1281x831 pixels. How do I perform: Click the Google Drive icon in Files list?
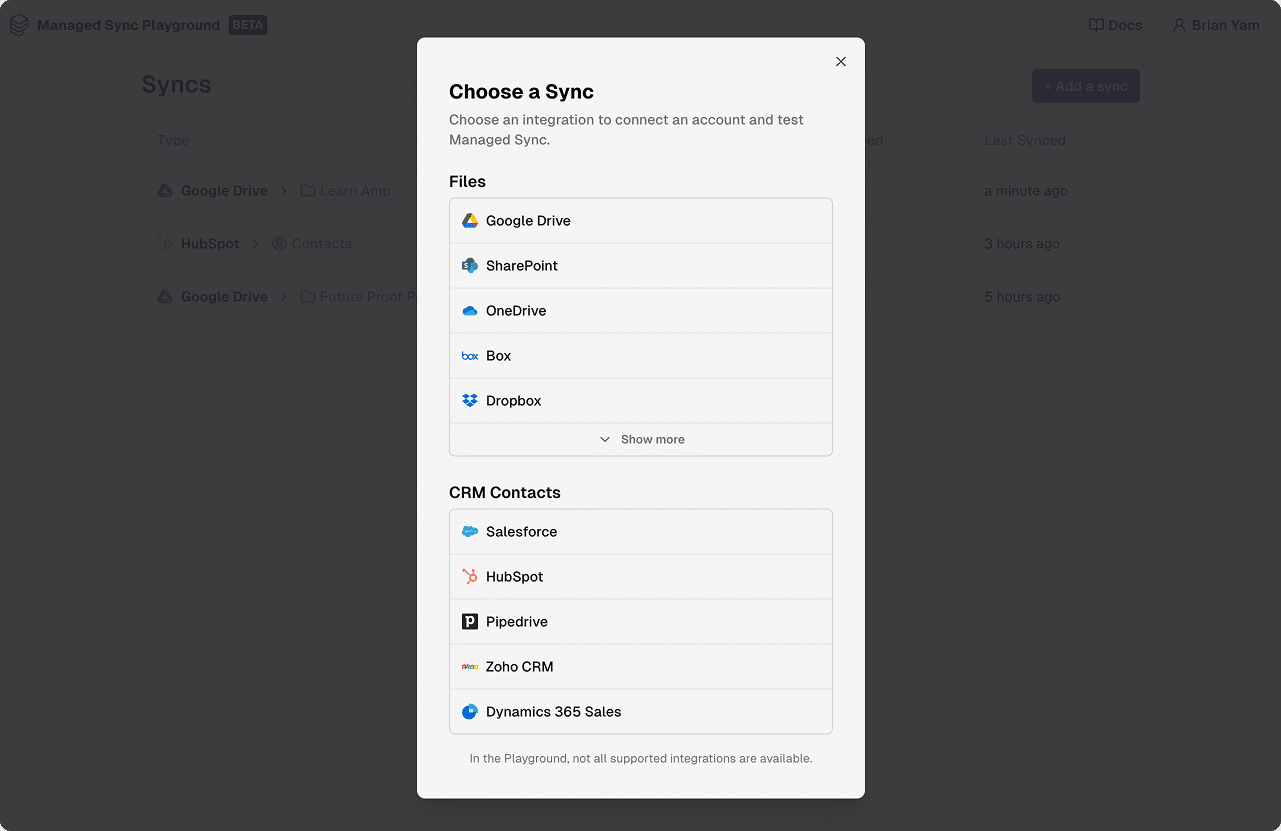(470, 221)
